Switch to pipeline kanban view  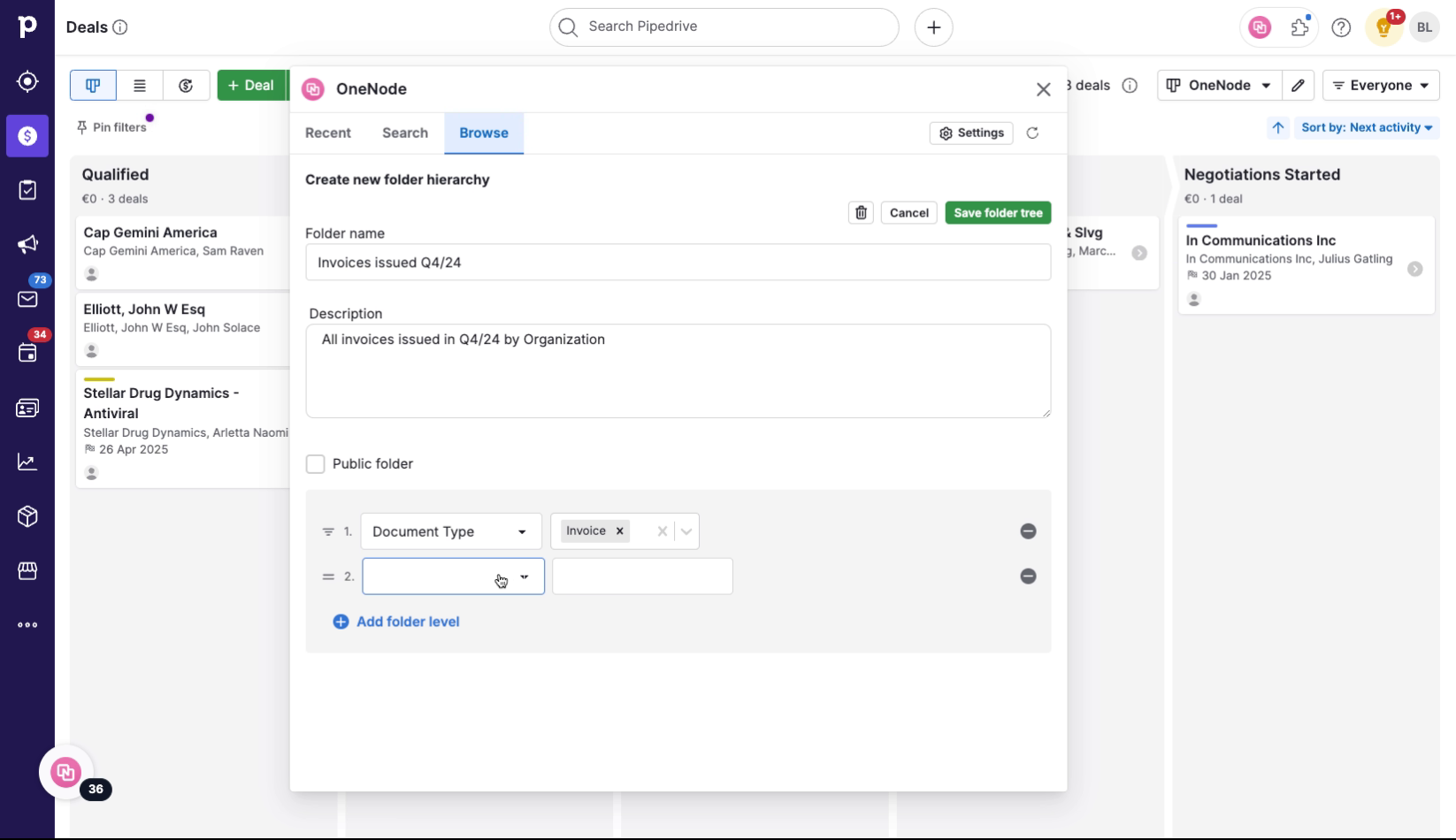coord(93,86)
